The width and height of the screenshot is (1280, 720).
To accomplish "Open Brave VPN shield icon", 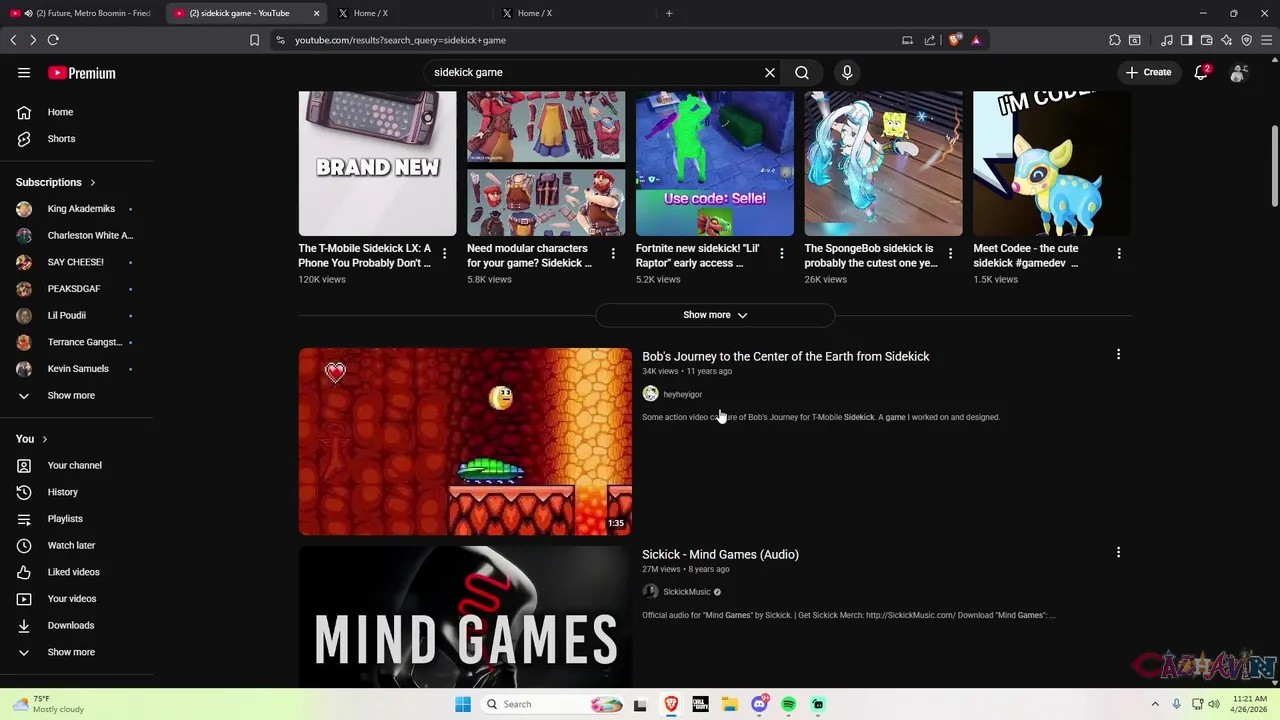I will pyautogui.click(x=1246, y=40).
